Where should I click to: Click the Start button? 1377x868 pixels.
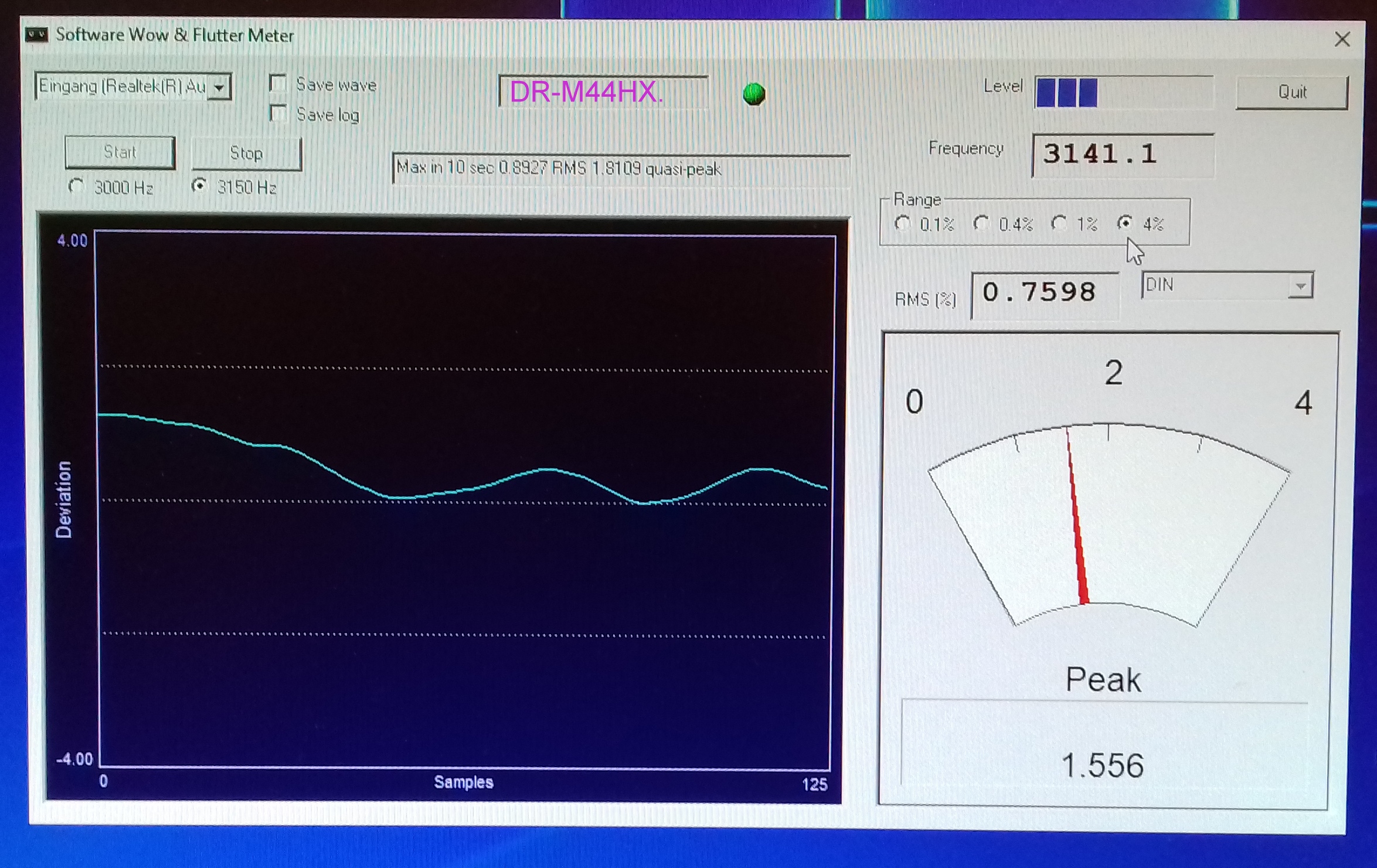click(120, 152)
